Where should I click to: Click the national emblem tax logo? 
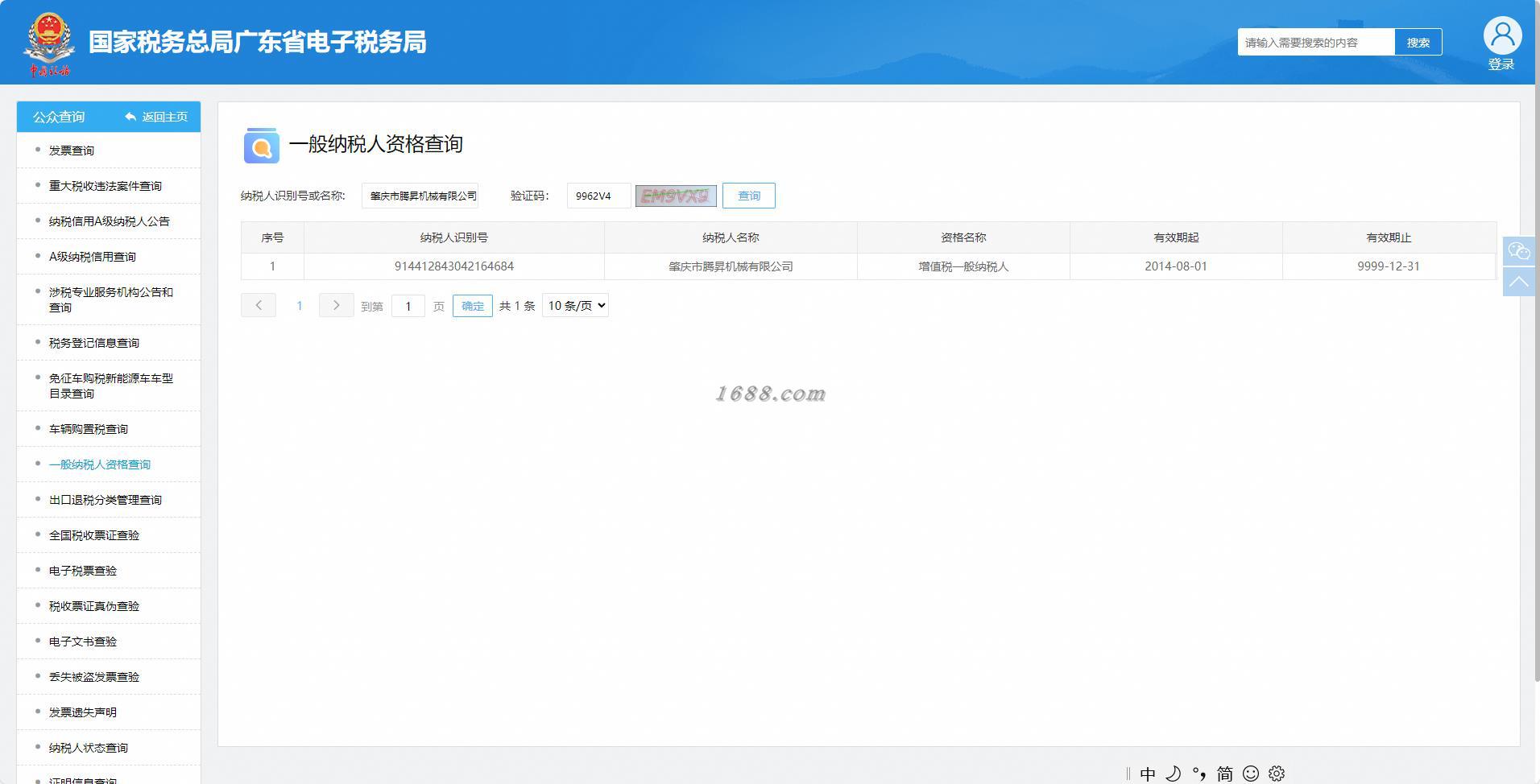(50, 43)
